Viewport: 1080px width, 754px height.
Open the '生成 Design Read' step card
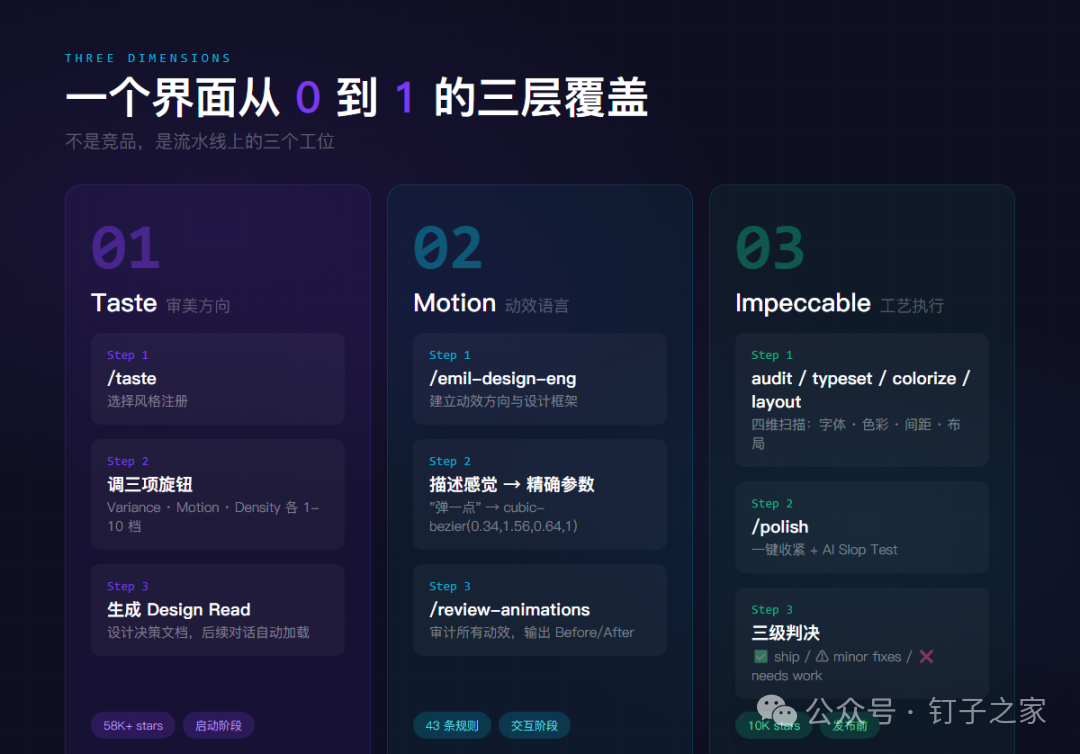coord(218,610)
